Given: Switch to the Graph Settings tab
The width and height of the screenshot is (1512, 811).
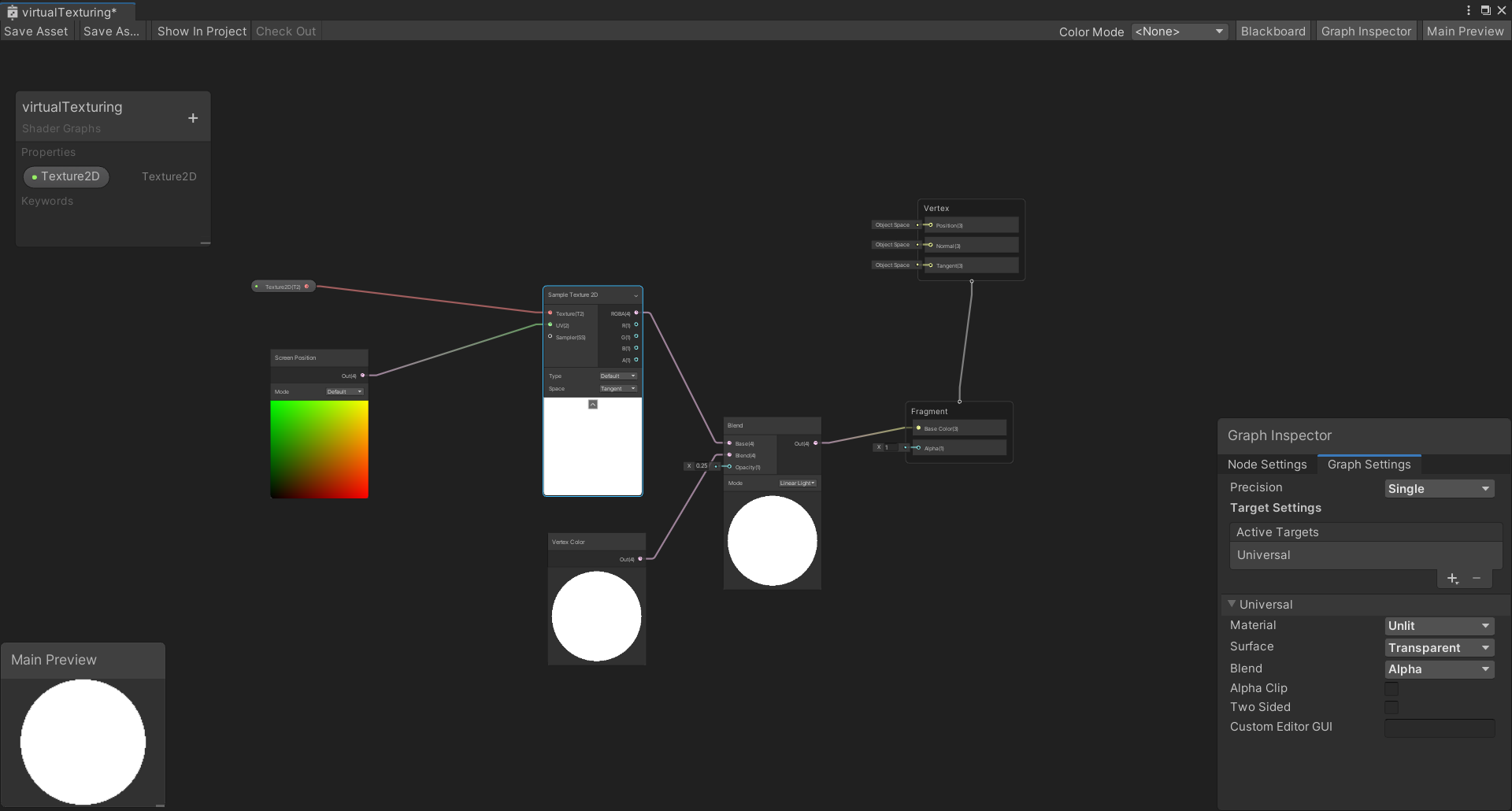Looking at the screenshot, I should click(1369, 465).
